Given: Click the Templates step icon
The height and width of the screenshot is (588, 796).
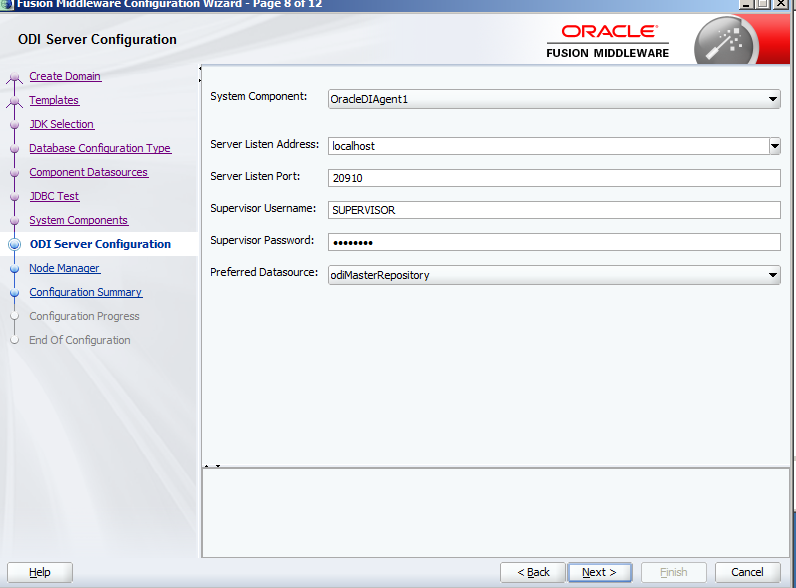Looking at the screenshot, I should [x=14, y=101].
